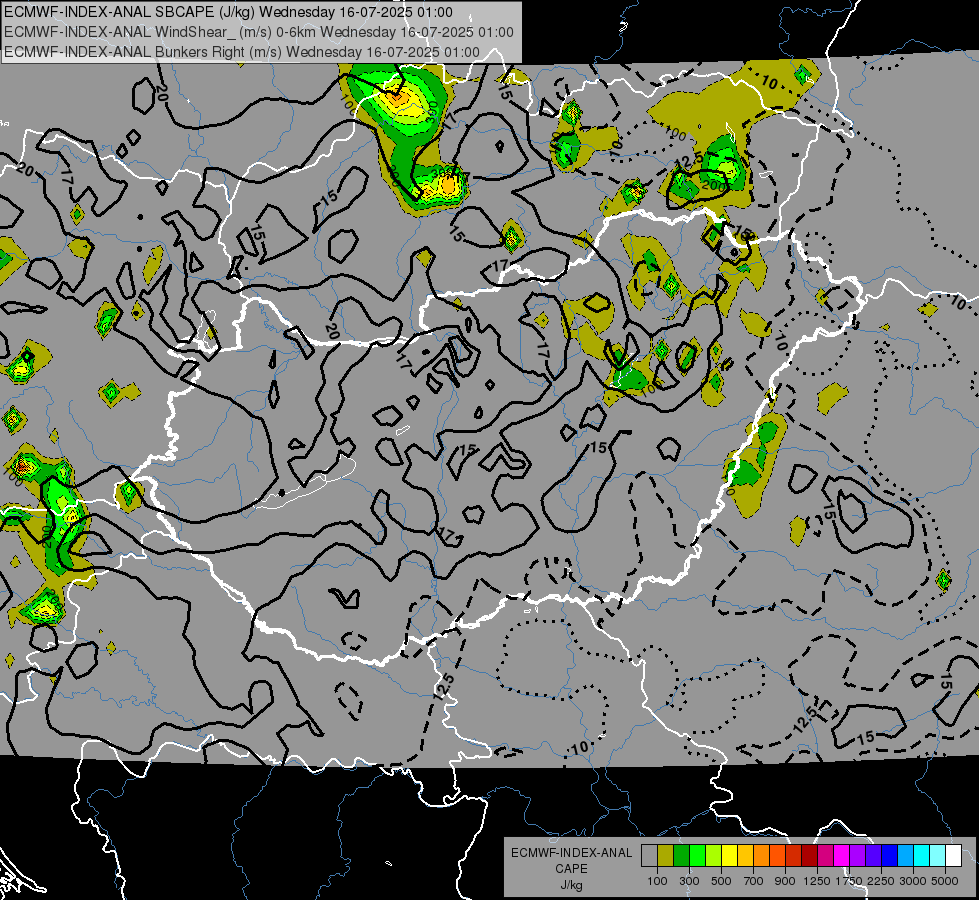Click the legend value 300
979x900 pixels.
(689, 881)
